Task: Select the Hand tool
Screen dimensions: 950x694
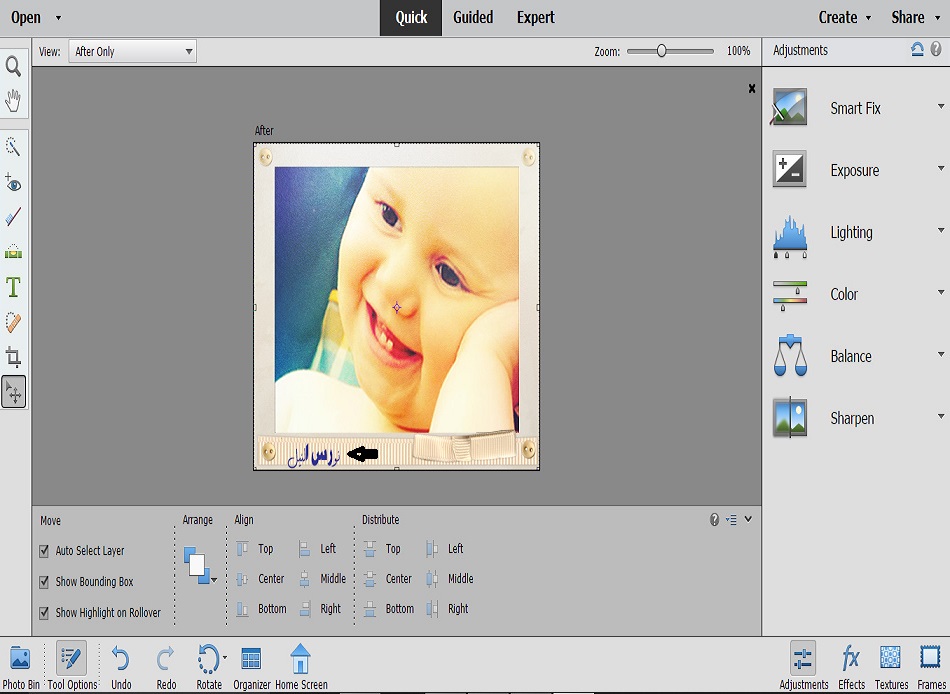Action: coord(14,100)
